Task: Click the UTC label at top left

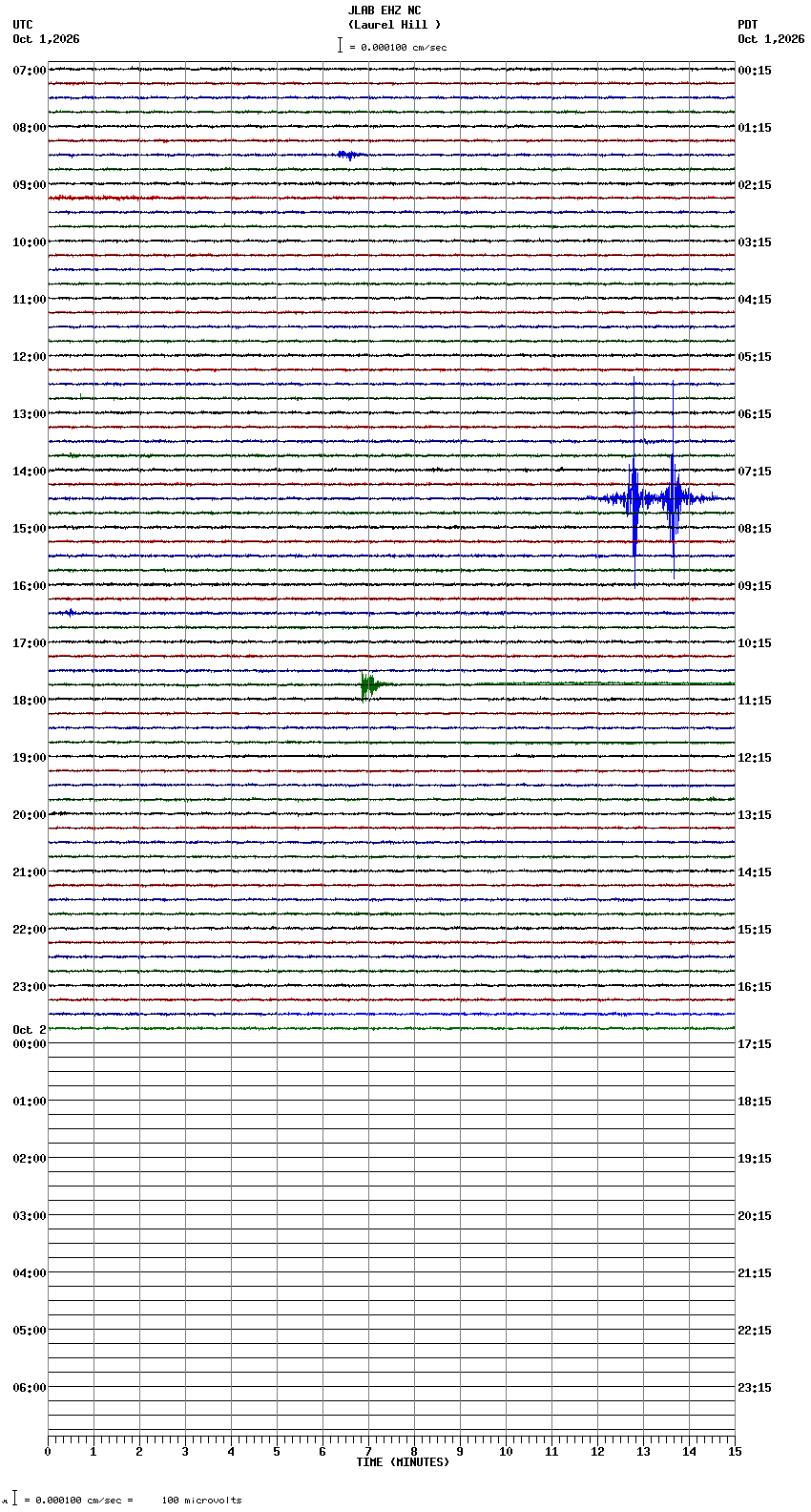Action: tap(23, 25)
